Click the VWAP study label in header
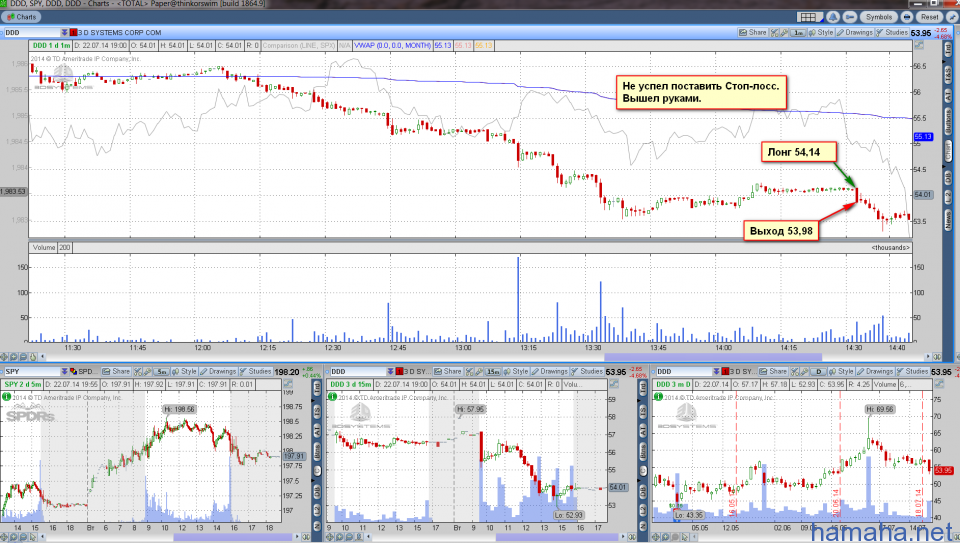960x543 pixels. pos(392,45)
